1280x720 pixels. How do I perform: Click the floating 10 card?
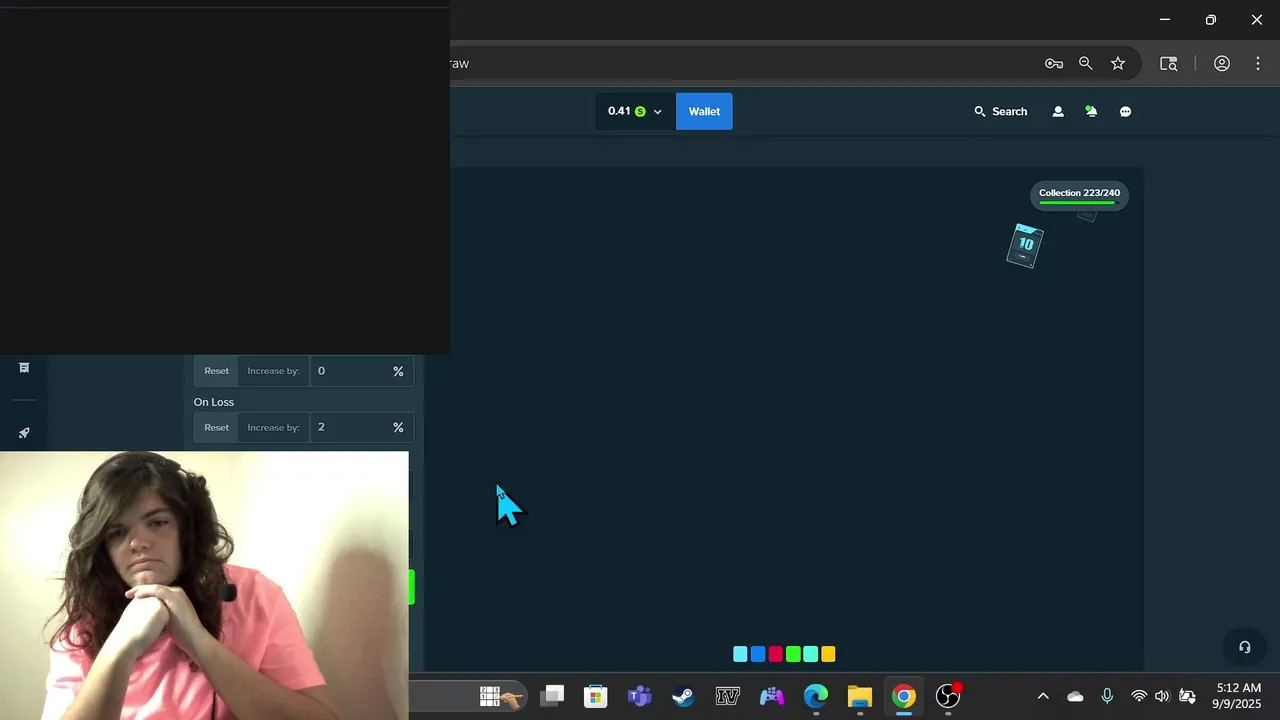point(1025,246)
